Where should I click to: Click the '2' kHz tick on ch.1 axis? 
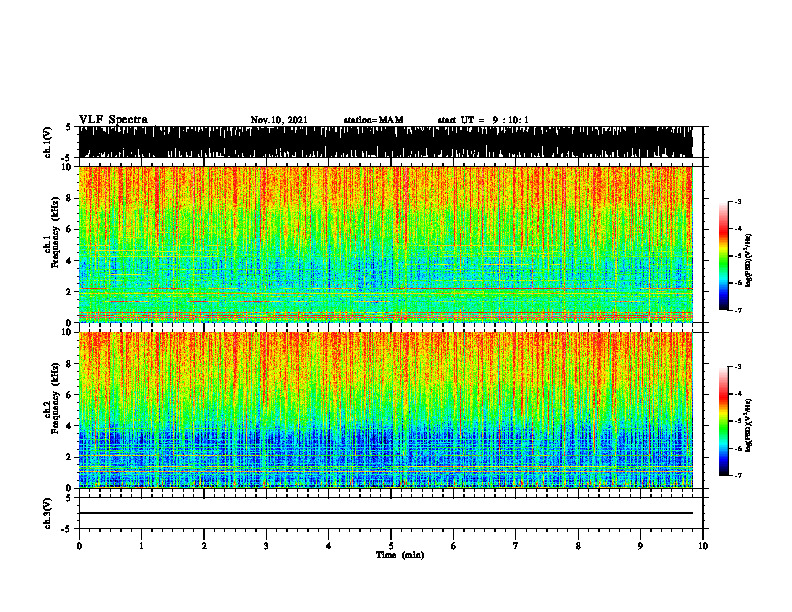pyautogui.click(x=70, y=292)
